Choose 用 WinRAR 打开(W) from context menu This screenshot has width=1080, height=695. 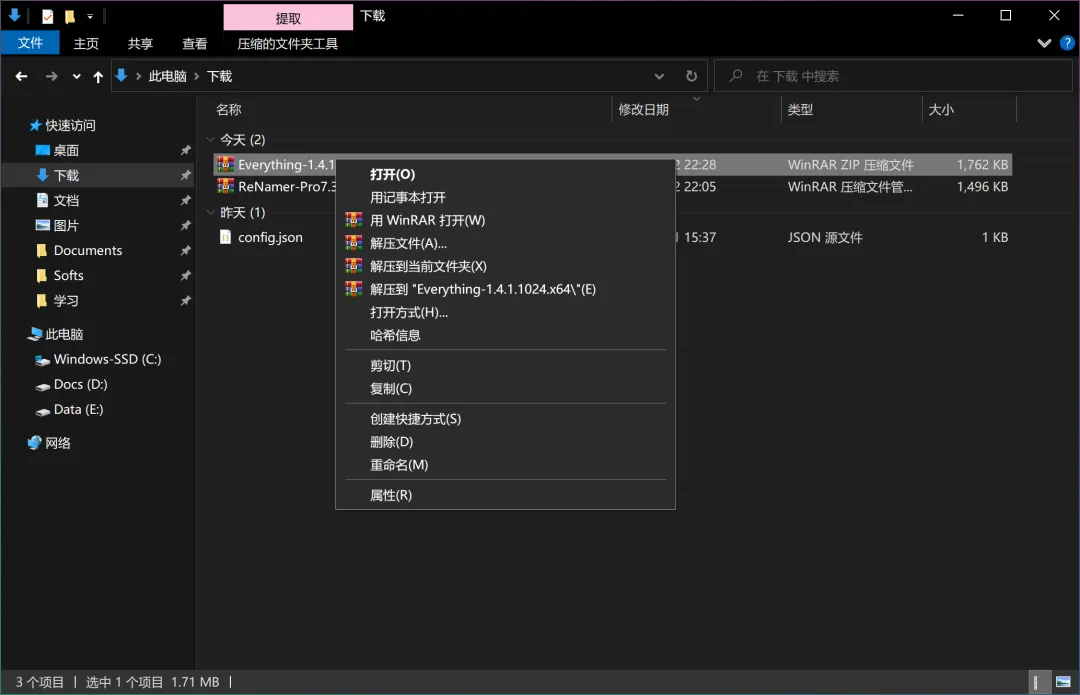pyautogui.click(x=506, y=220)
